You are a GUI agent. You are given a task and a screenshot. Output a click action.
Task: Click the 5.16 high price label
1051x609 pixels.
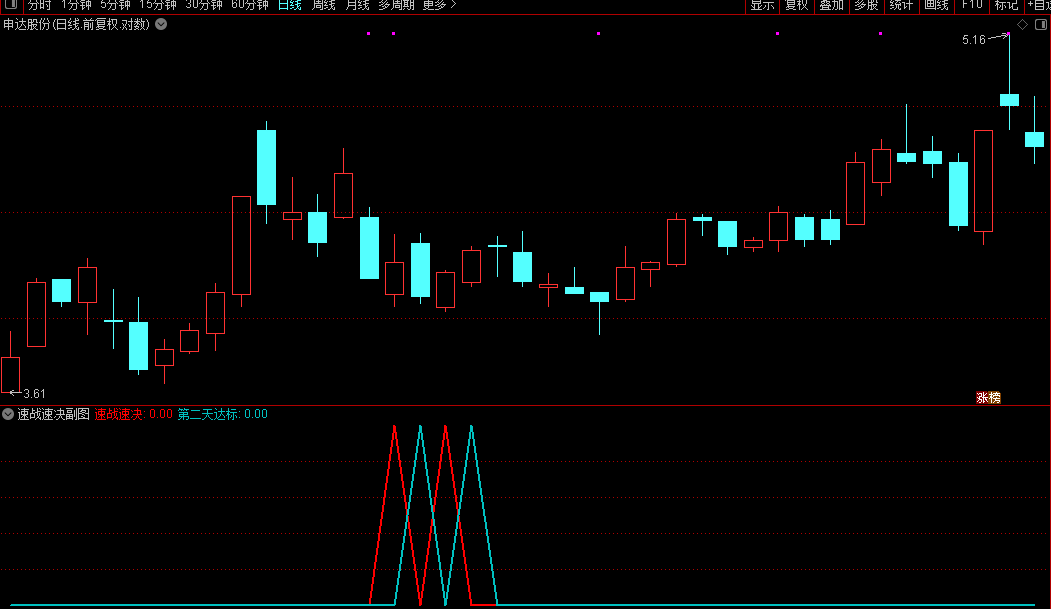(x=974, y=40)
